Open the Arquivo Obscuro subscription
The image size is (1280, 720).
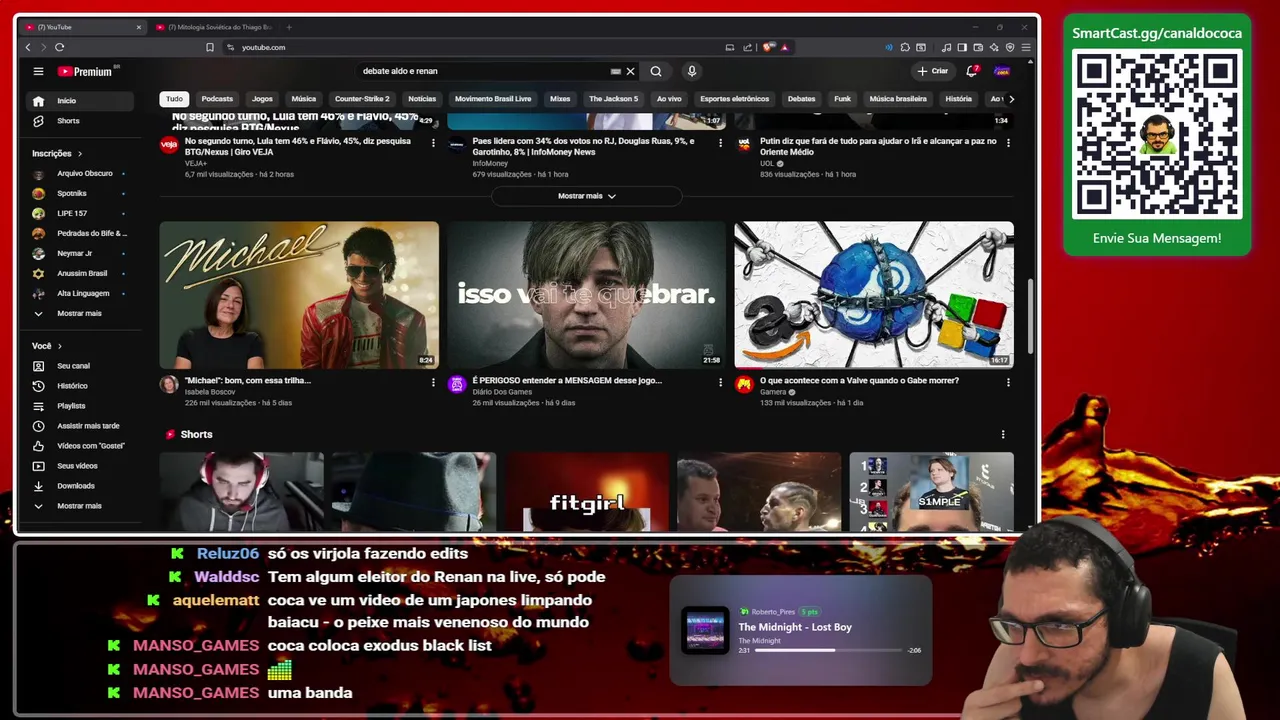coord(82,173)
